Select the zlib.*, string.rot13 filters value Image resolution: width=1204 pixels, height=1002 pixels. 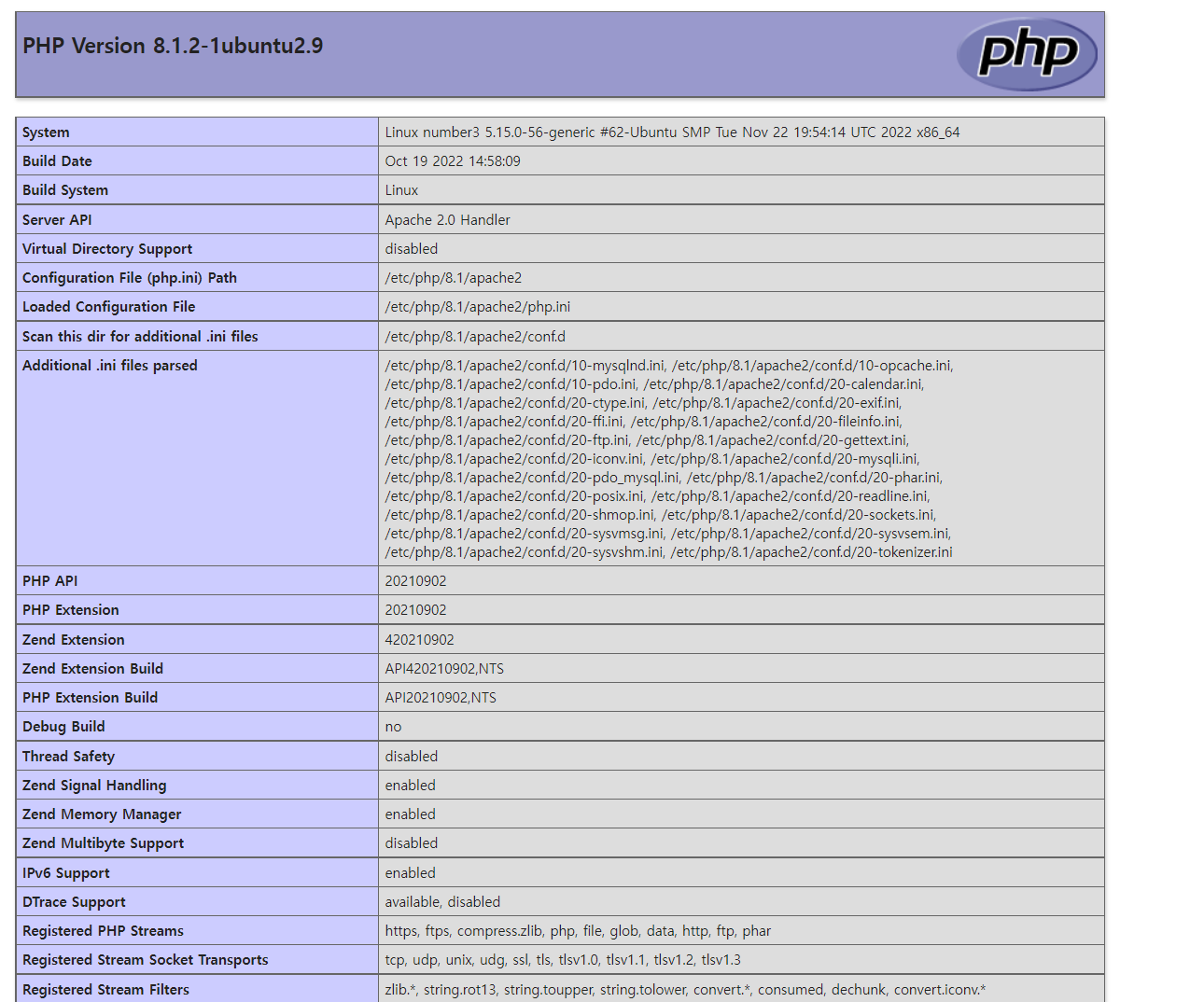coord(685,990)
